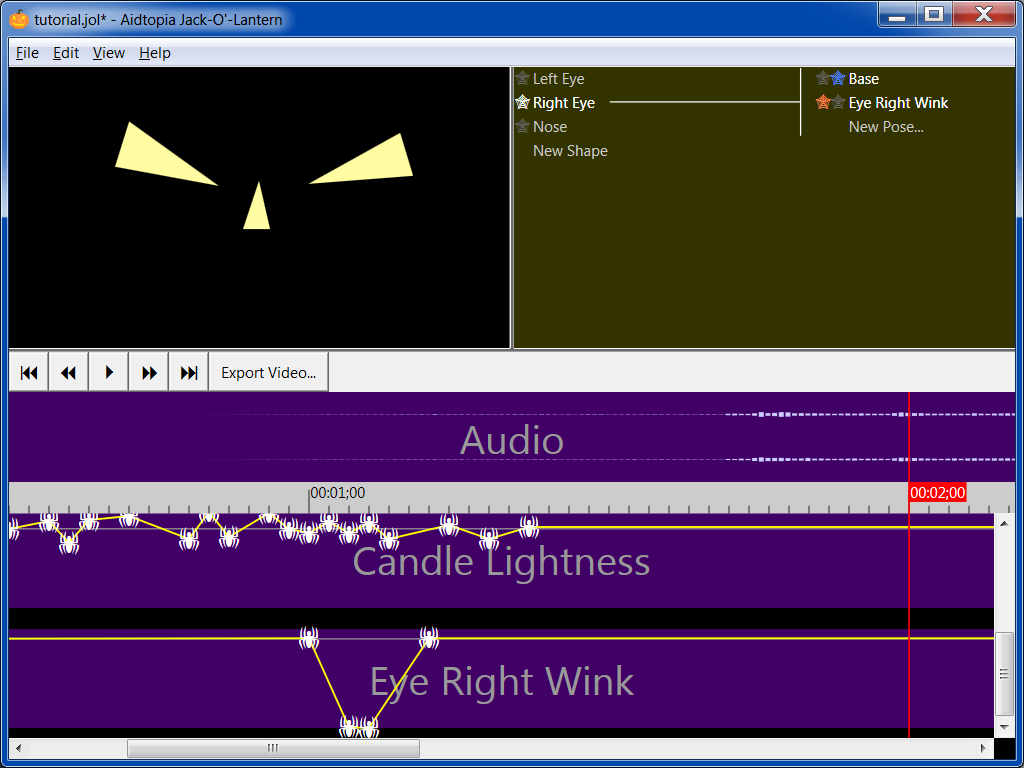Image resolution: width=1024 pixels, height=768 pixels.
Task: Click the pumpkin app icon in title bar
Action: click(20, 19)
